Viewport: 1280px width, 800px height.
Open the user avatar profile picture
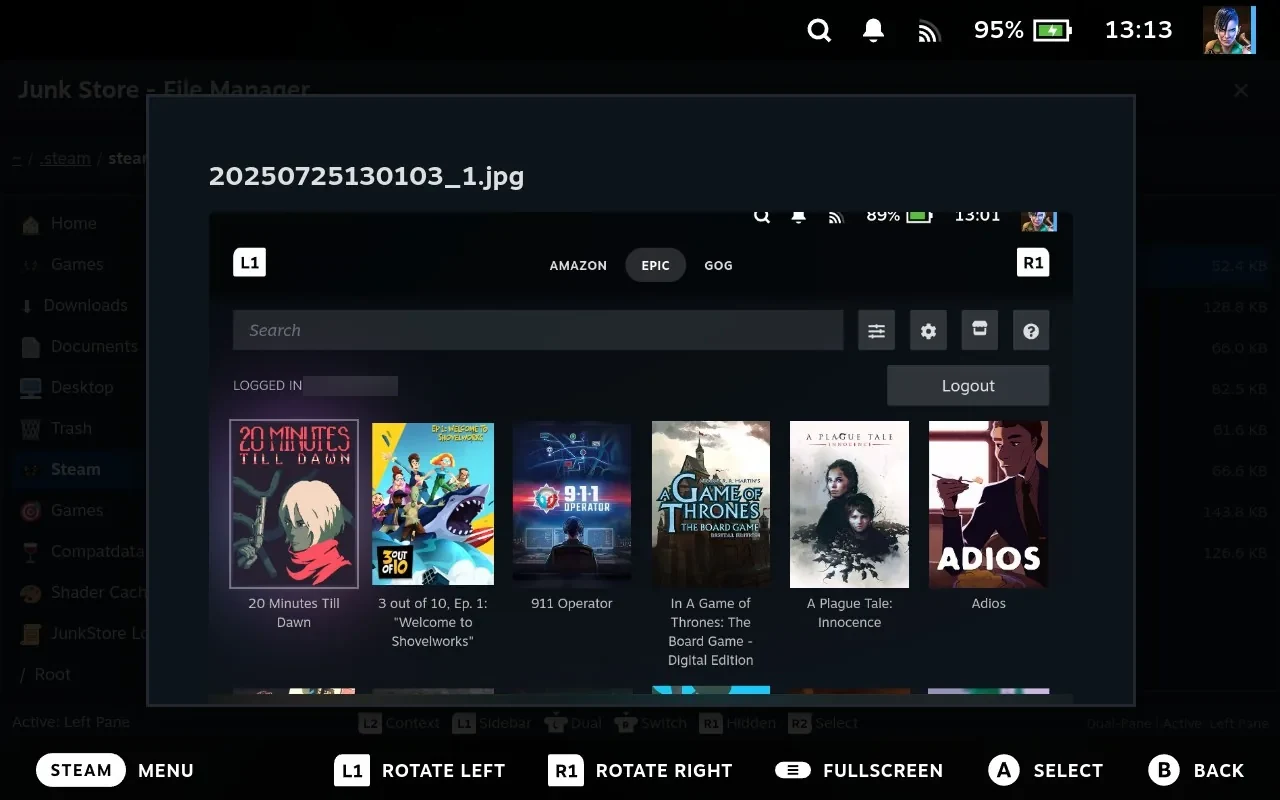pos(1229,30)
